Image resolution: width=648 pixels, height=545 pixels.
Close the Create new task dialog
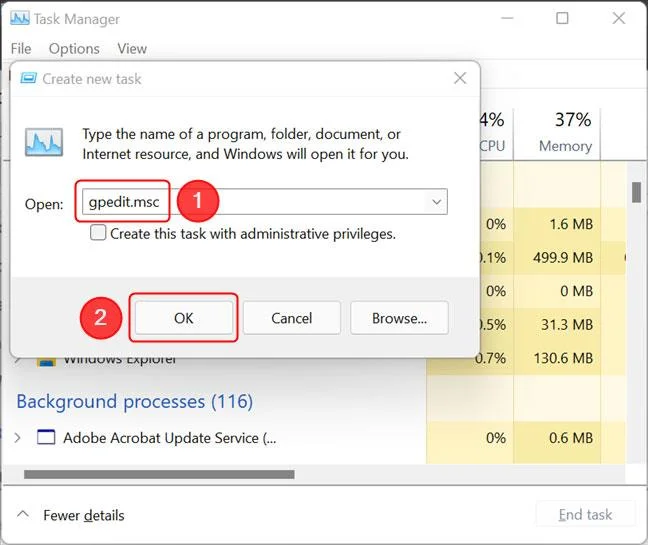pyautogui.click(x=460, y=78)
